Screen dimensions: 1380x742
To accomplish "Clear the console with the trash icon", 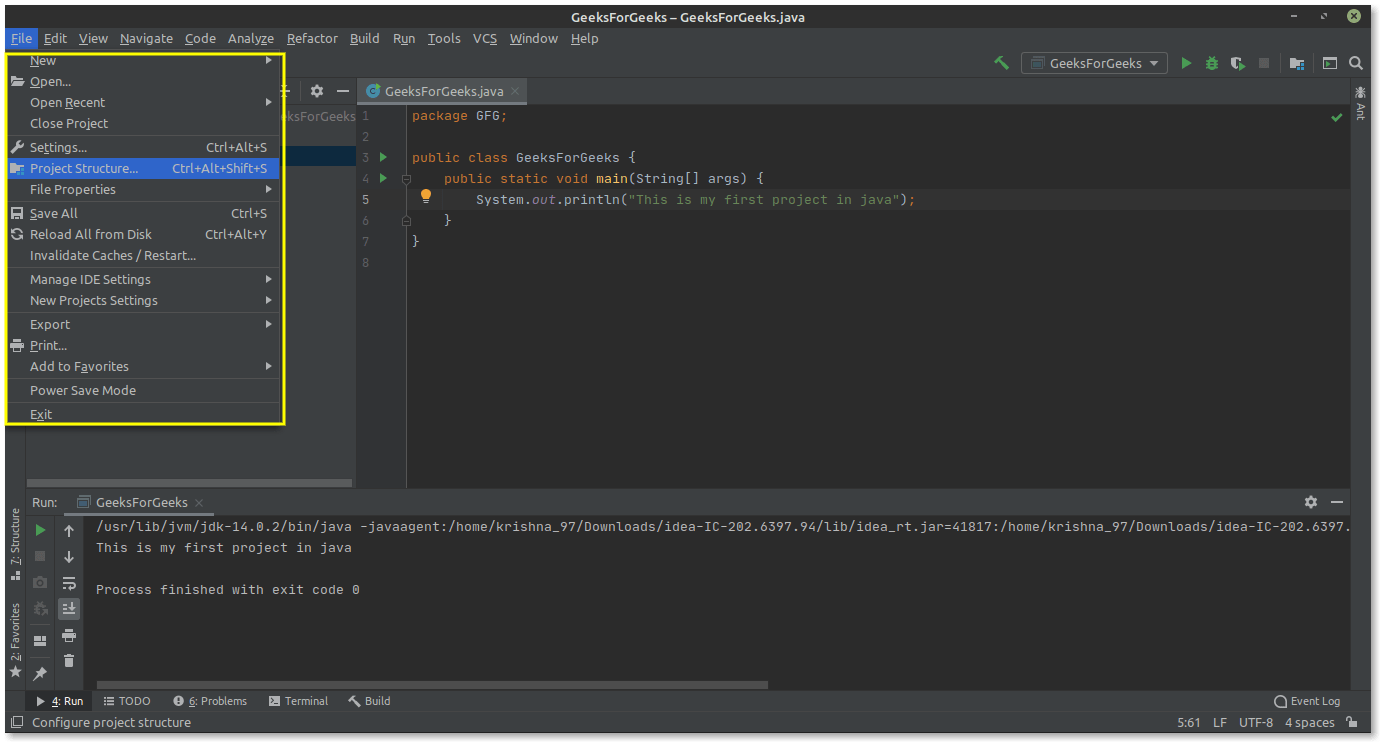I will tap(69, 661).
